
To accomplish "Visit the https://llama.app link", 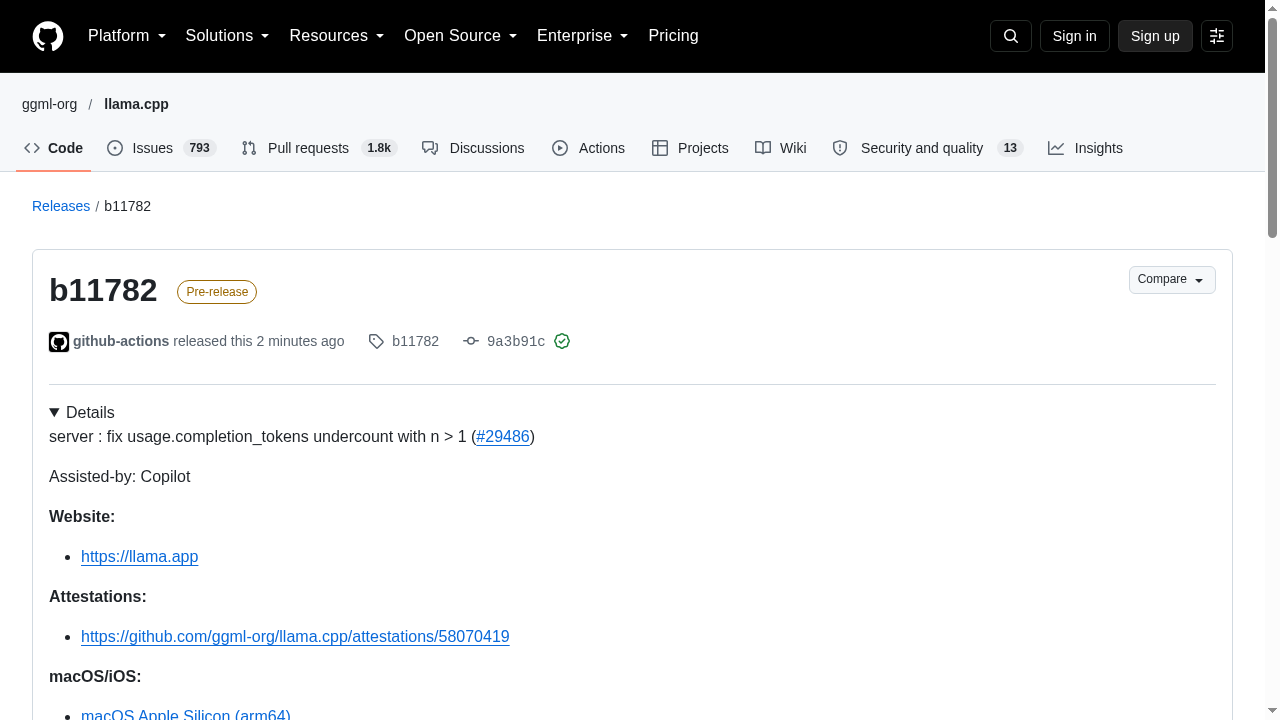I will (x=140, y=556).
